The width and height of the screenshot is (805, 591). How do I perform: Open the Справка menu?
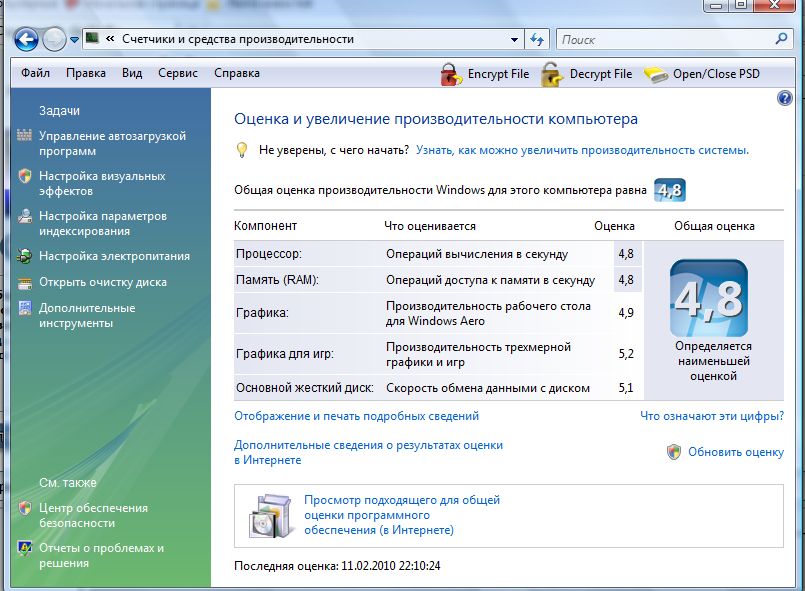point(237,73)
